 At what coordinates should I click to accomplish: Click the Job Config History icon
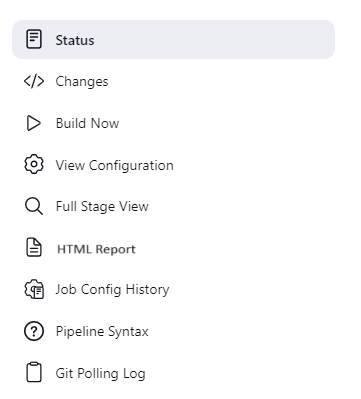coord(34,289)
